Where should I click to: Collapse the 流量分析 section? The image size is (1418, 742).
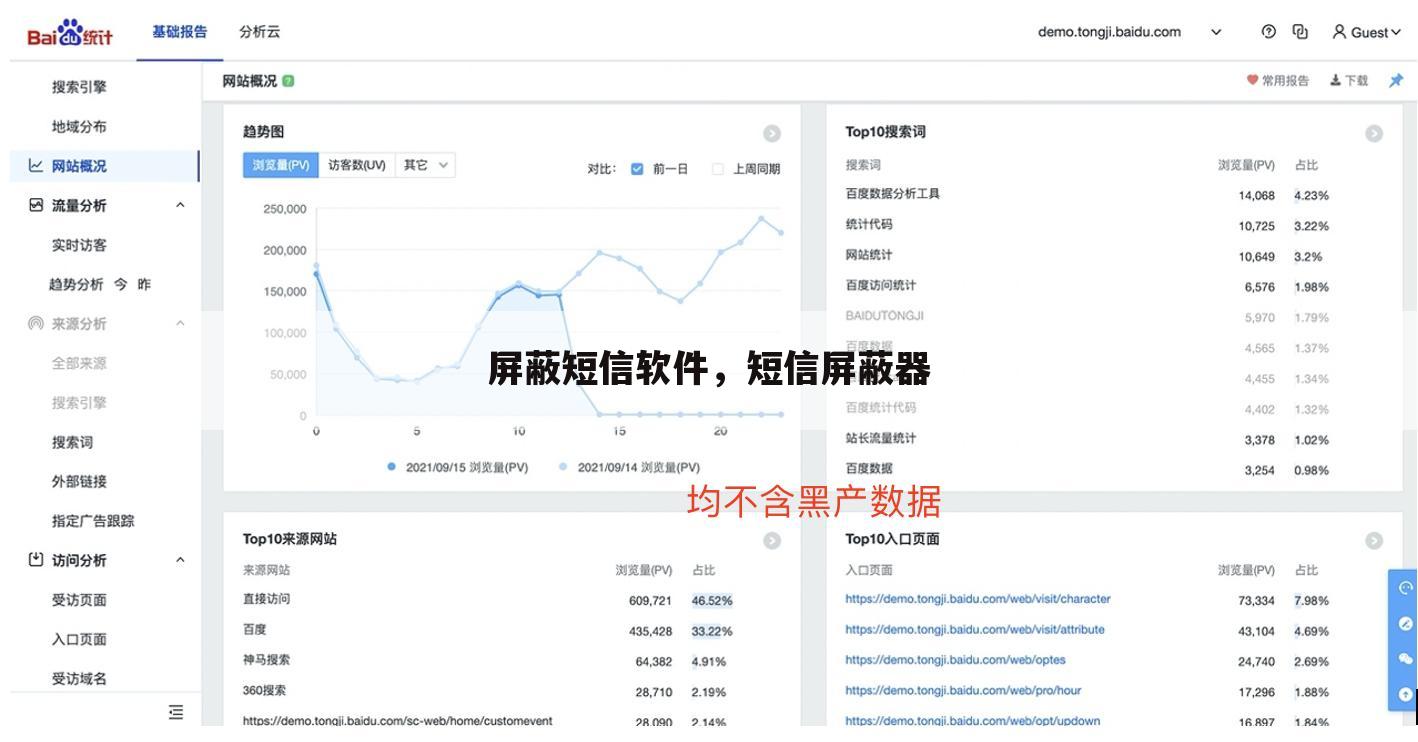coord(180,205)
